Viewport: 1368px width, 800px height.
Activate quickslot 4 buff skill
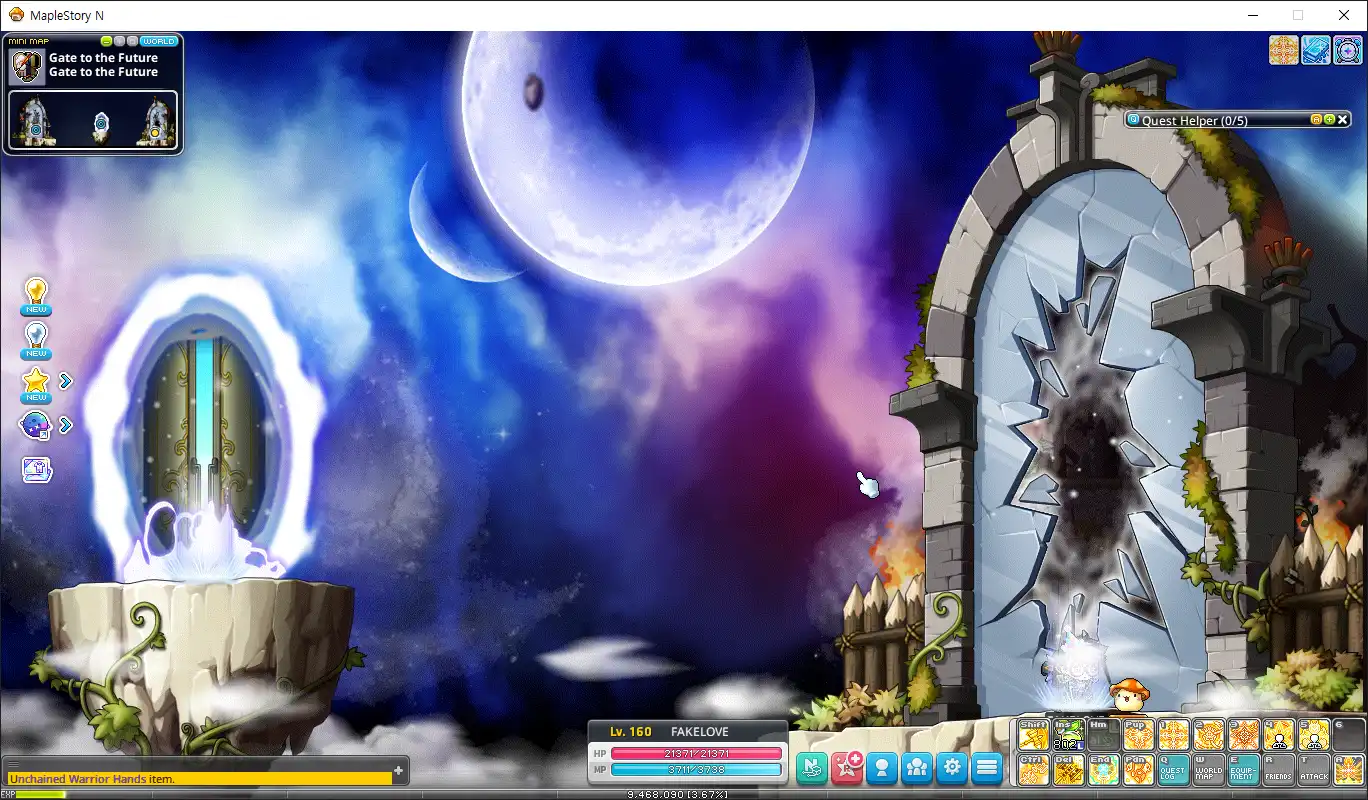click(1279, 735)
